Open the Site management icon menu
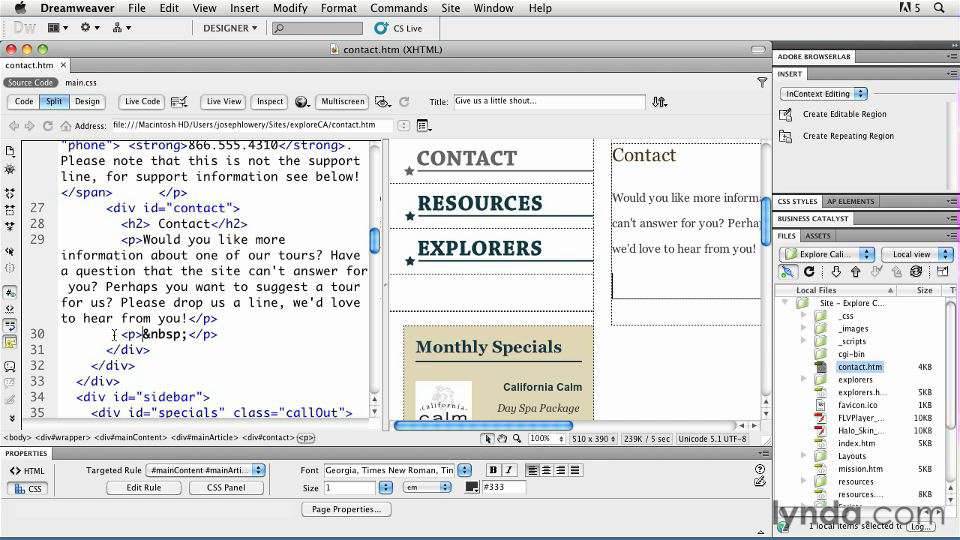Viewport: 960px width, 540px height. coord(121,28)
